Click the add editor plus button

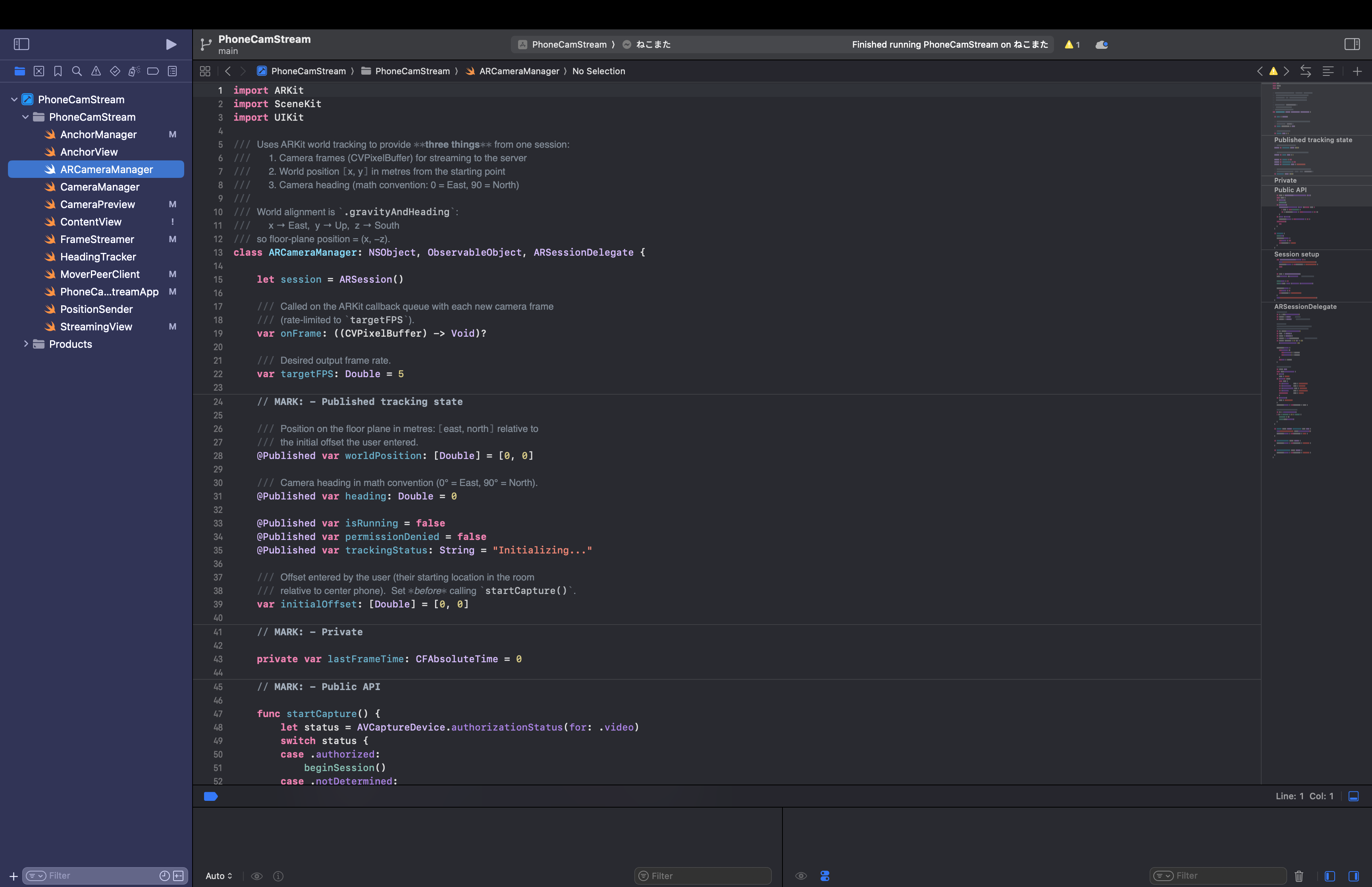(1357, 71)
